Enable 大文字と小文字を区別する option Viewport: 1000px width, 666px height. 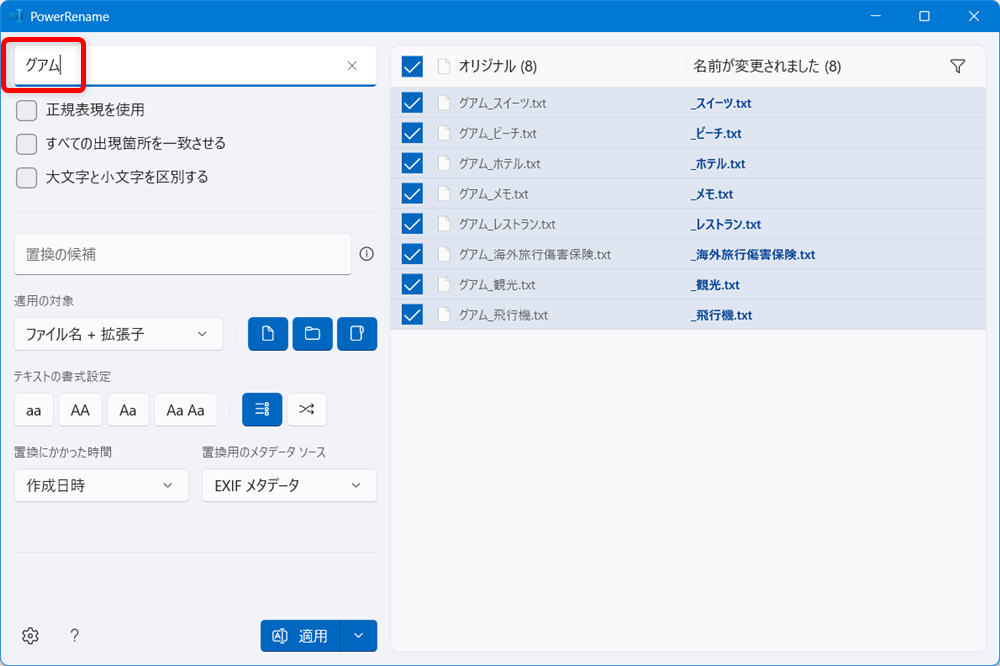[28, 176]
